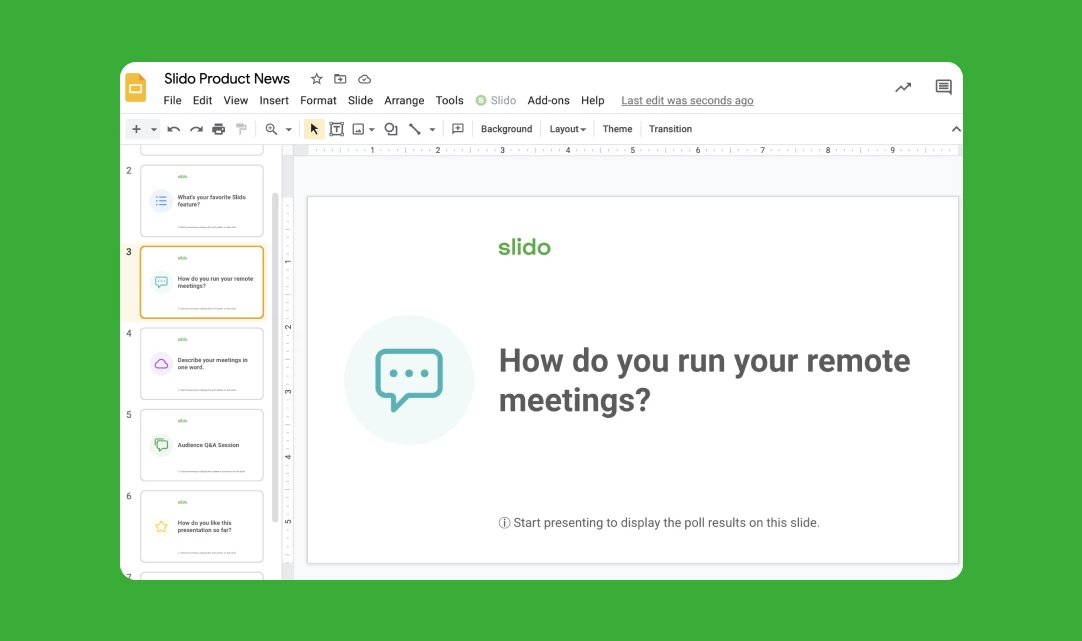1082x641 pixels.
Task: Click the presentation title Slido Product News
Action: (227, 79)
